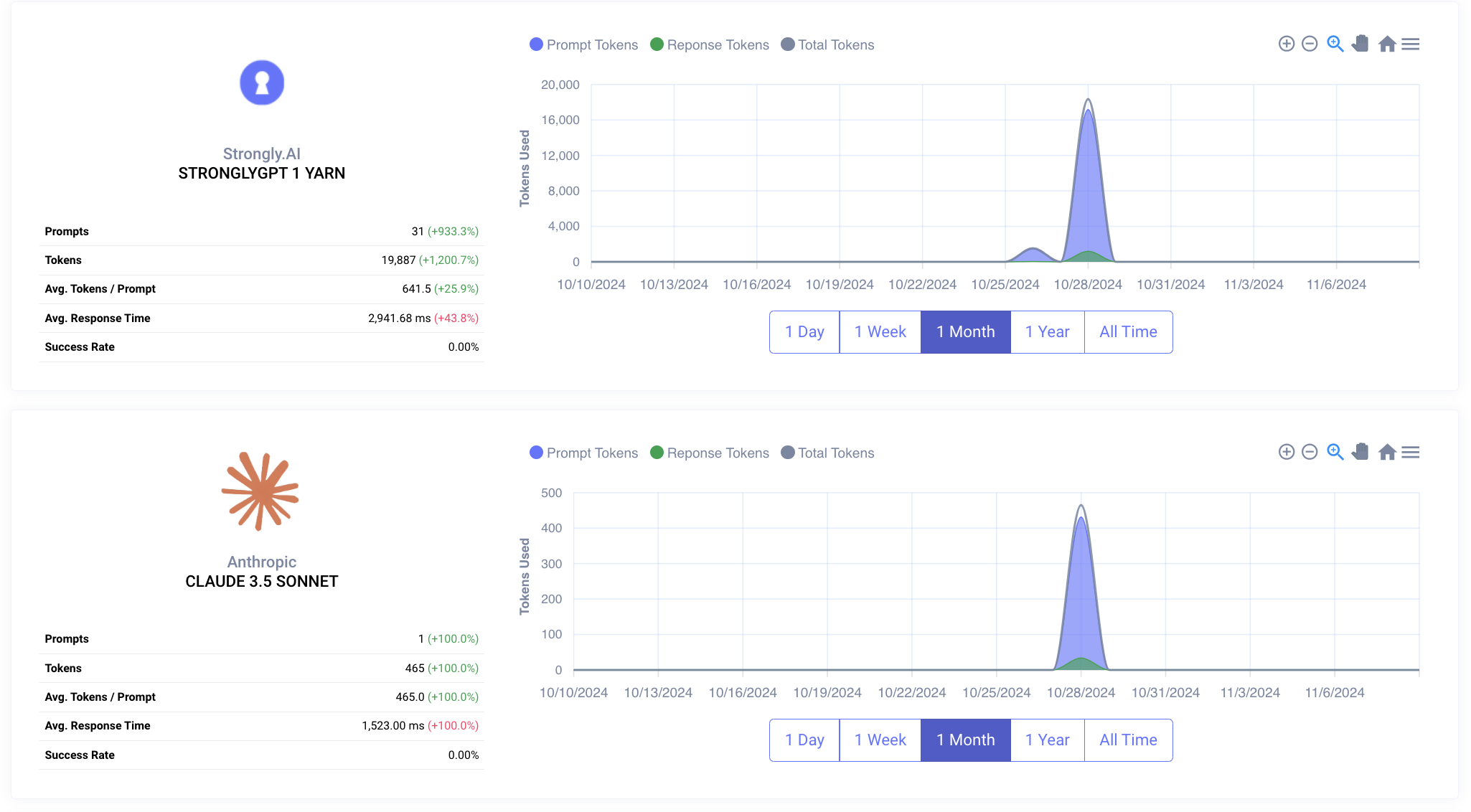Select 1 Day range for StronglyGPT chart
This screenshot has width=1471, height=812.
click(804, 332)
